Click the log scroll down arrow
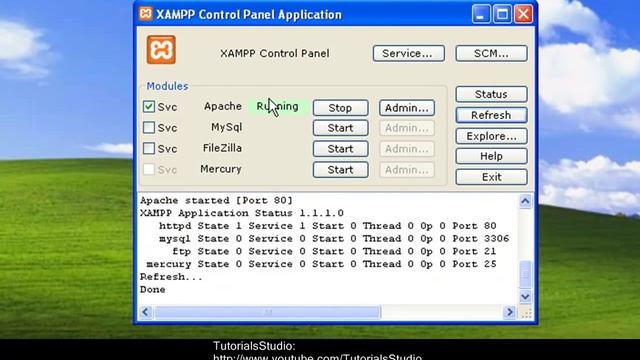Viewport: 640px width, 360px height. coord(525,297)
